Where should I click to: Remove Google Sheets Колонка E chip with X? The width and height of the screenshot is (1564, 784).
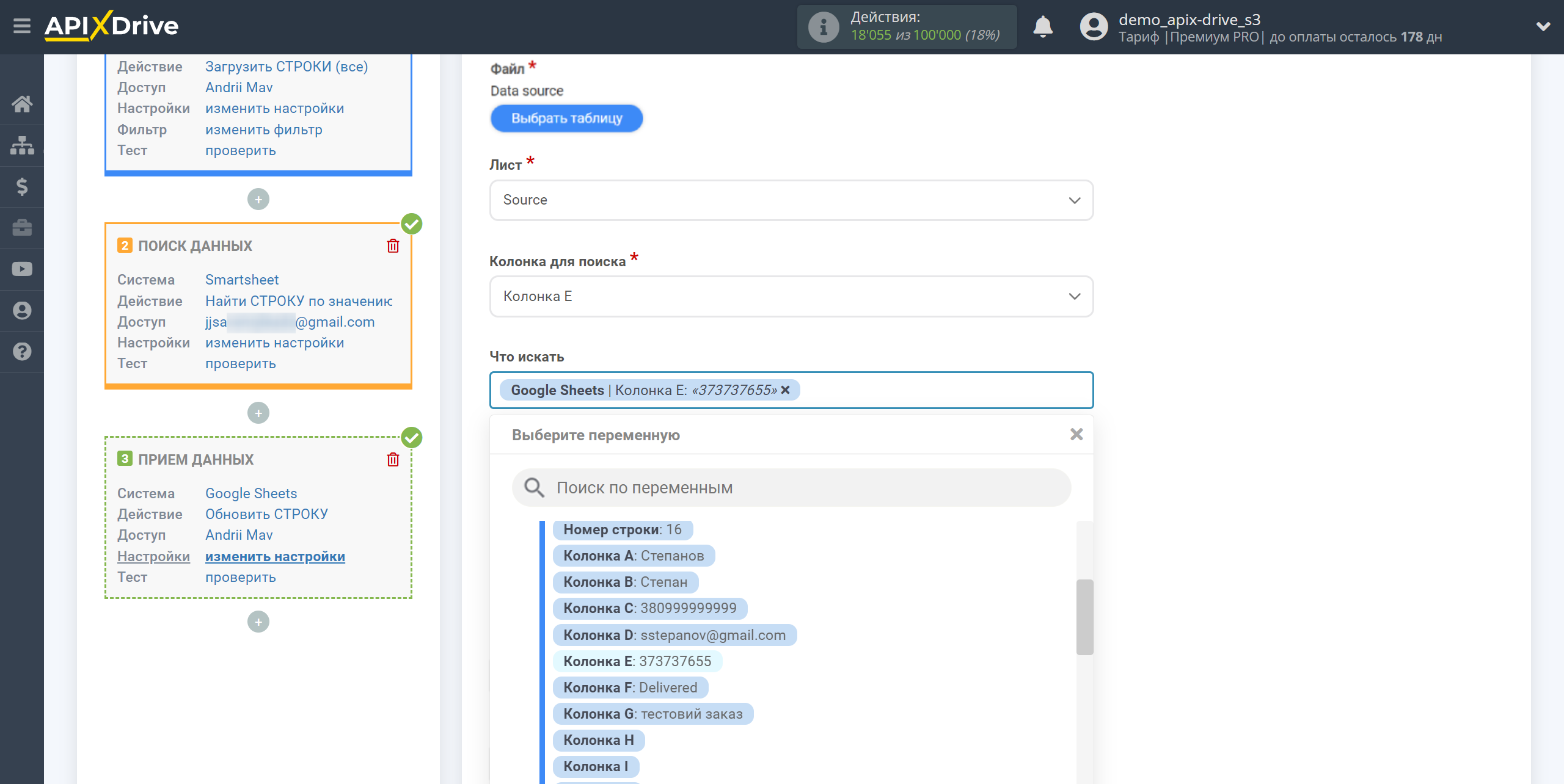(787, 390)
